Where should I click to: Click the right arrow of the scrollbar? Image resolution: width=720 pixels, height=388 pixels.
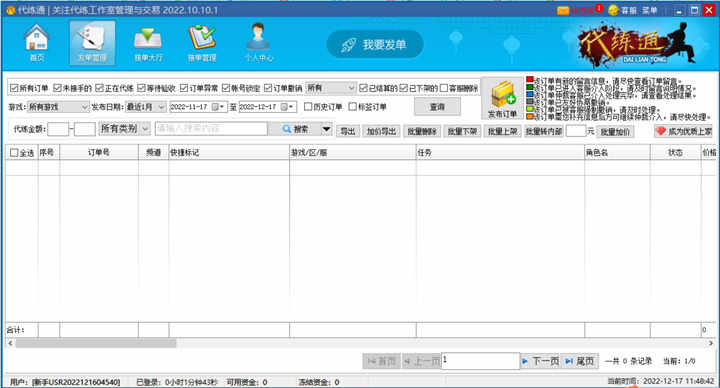tap(711, 343)
